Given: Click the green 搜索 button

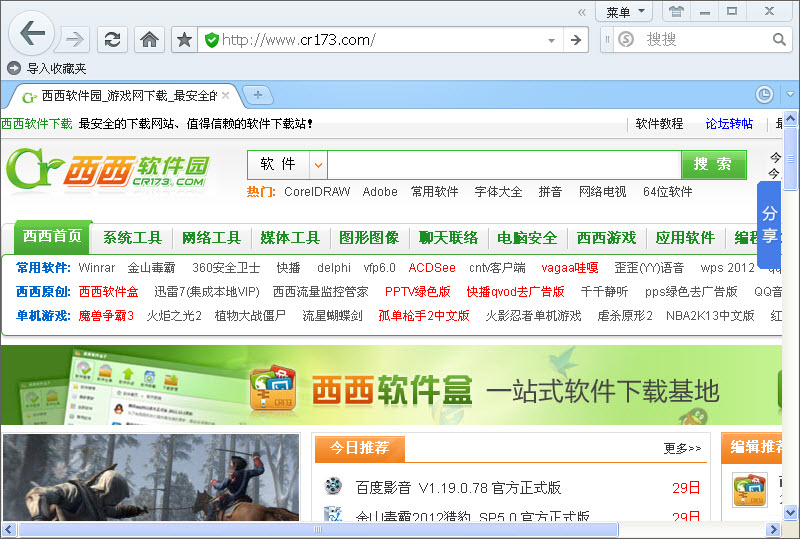Looking at the screenshot, I should tap(713, 164).
